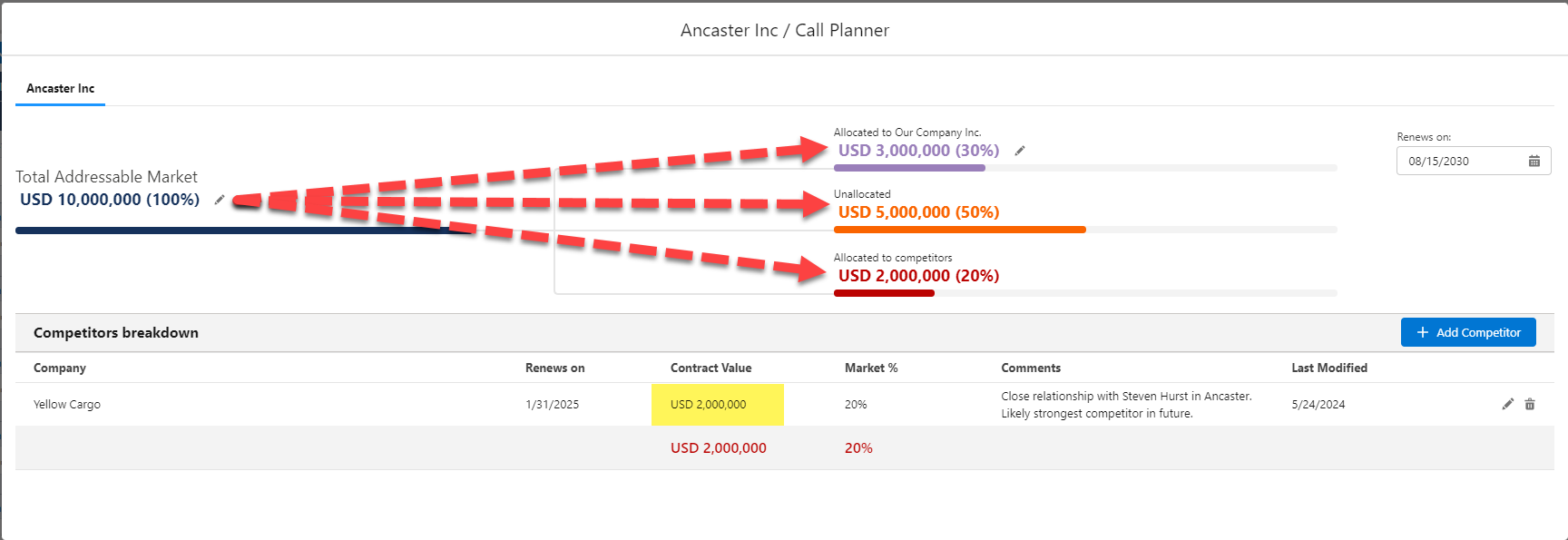The image size is (1568, 540).
Task: Edit the Yellow Cargo competitor row
Action: [x=1507, y=404]
